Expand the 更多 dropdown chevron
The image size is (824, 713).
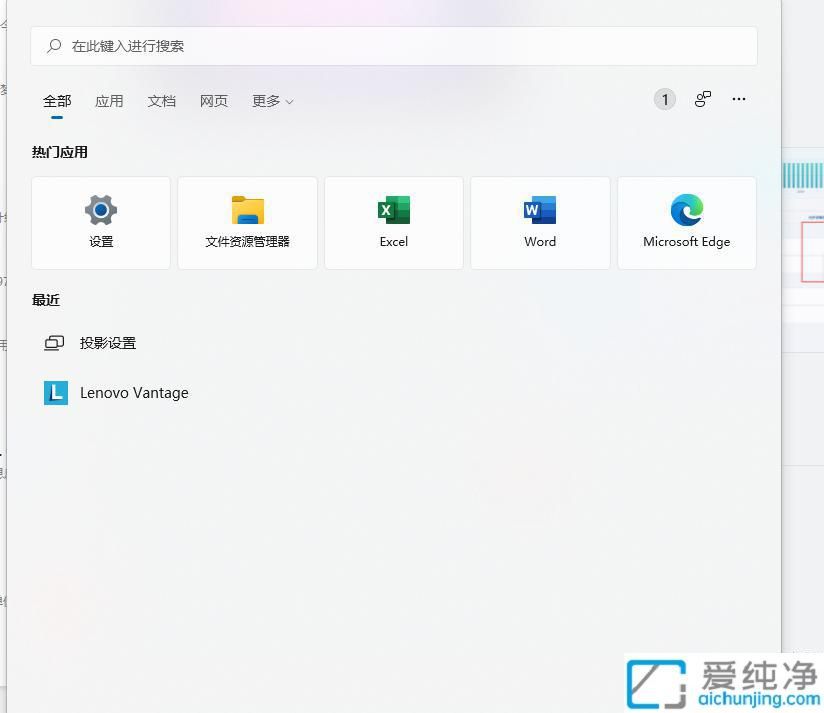[x=289, y=101]
